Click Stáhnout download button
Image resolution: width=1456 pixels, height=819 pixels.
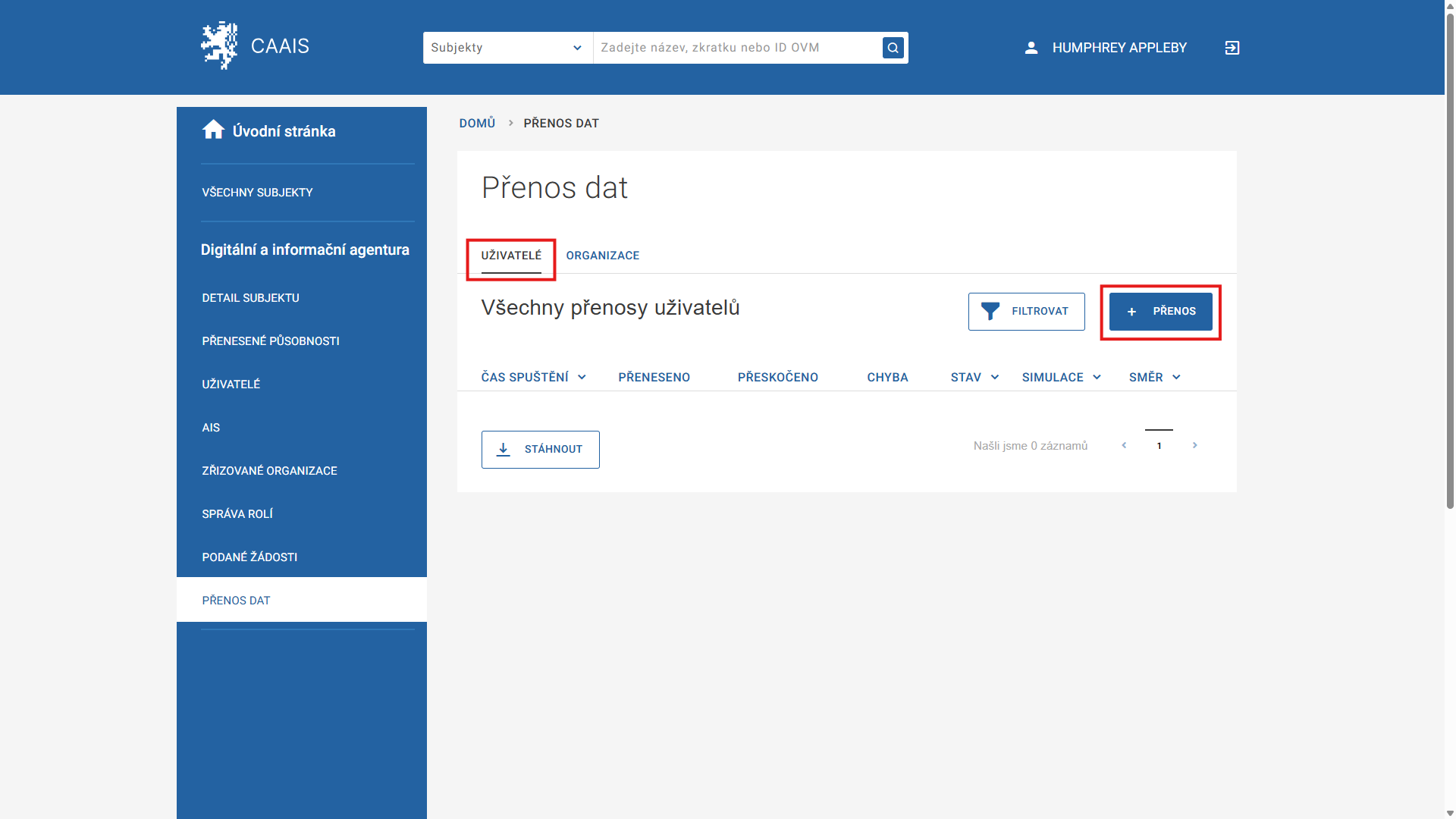coord(540,450)
